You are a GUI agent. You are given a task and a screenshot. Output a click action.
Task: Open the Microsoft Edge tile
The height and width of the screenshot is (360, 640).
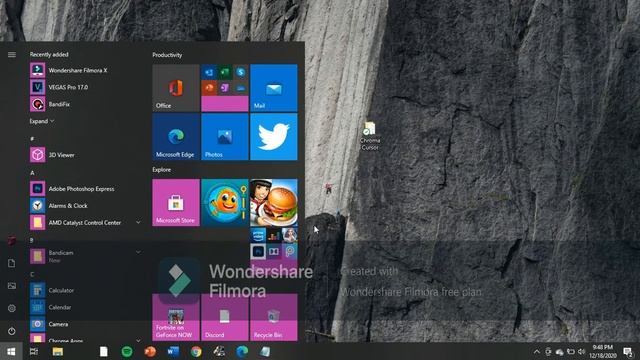(x=176, y=137)
